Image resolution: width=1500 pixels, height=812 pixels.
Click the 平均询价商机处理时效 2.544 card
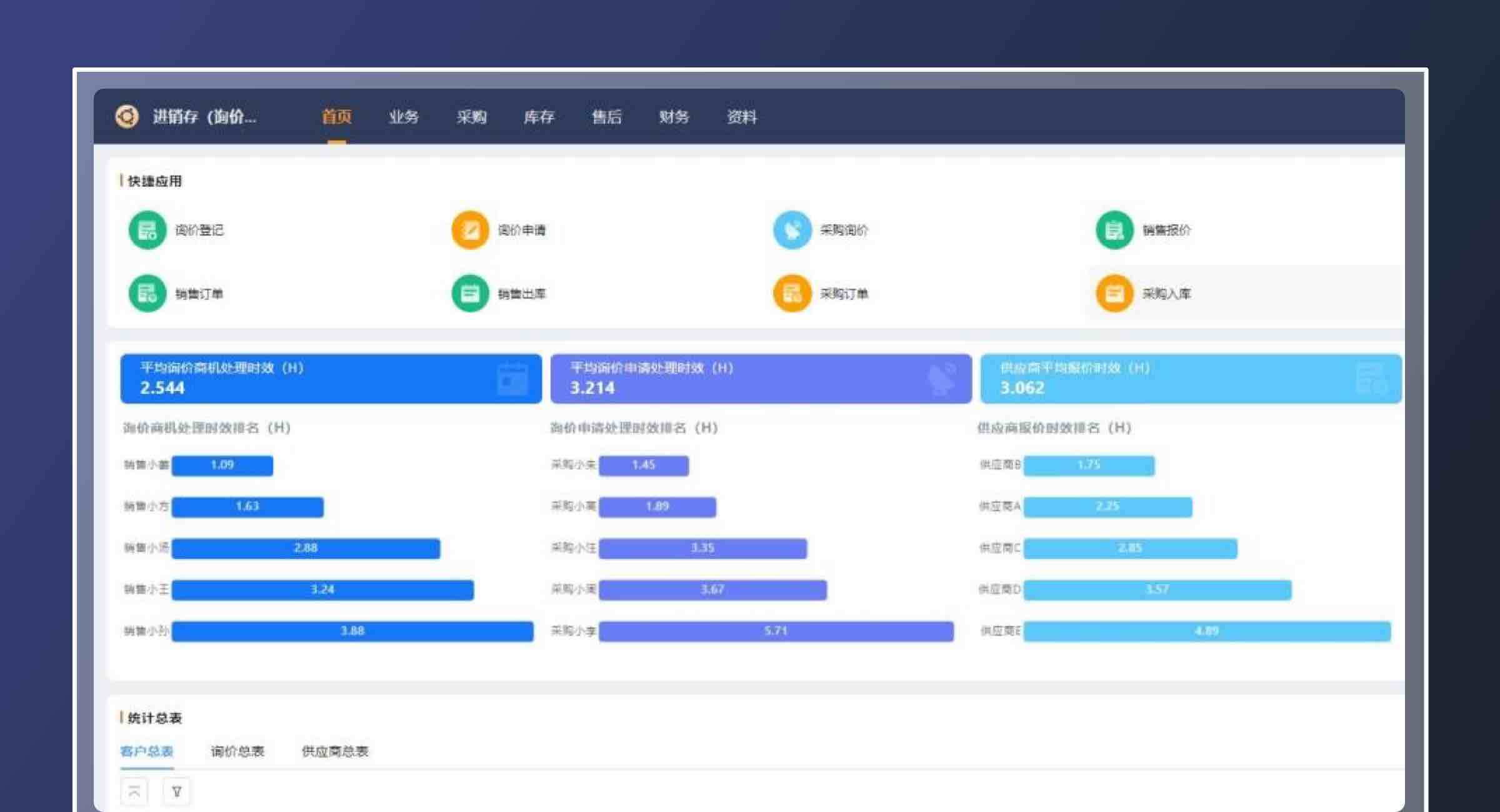pos(331,379)
